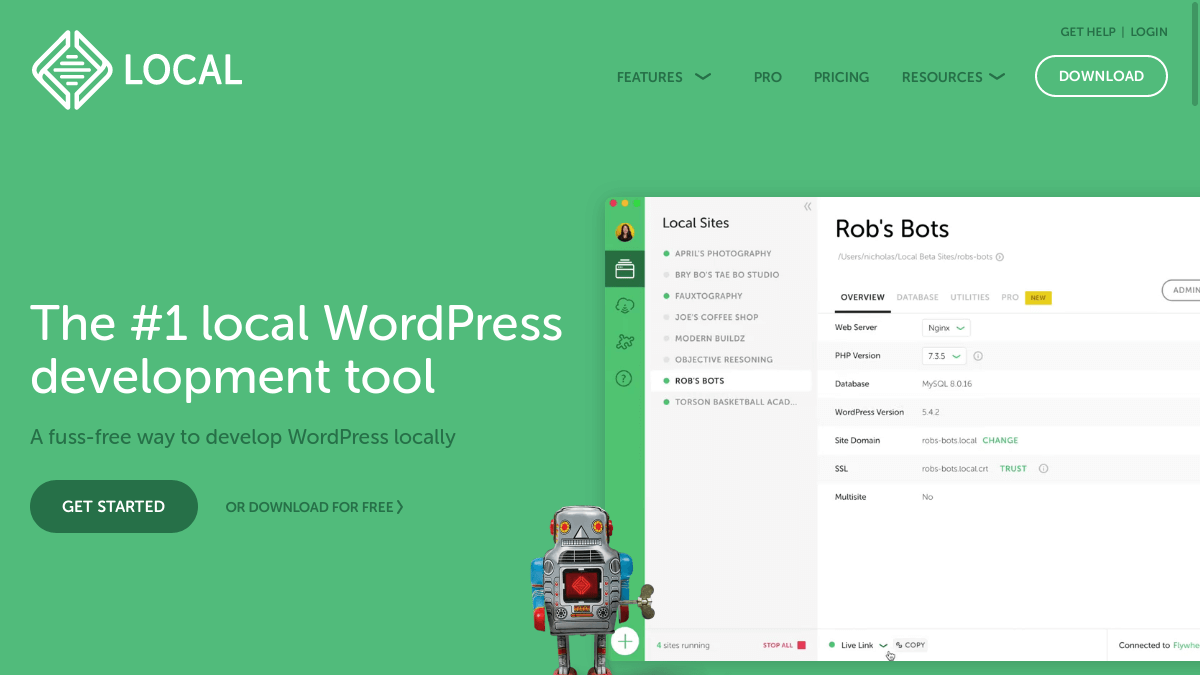The width and height of the screenshot is (1200, 675).
Task: Click the Get Help link
Action: point(1088,32)
